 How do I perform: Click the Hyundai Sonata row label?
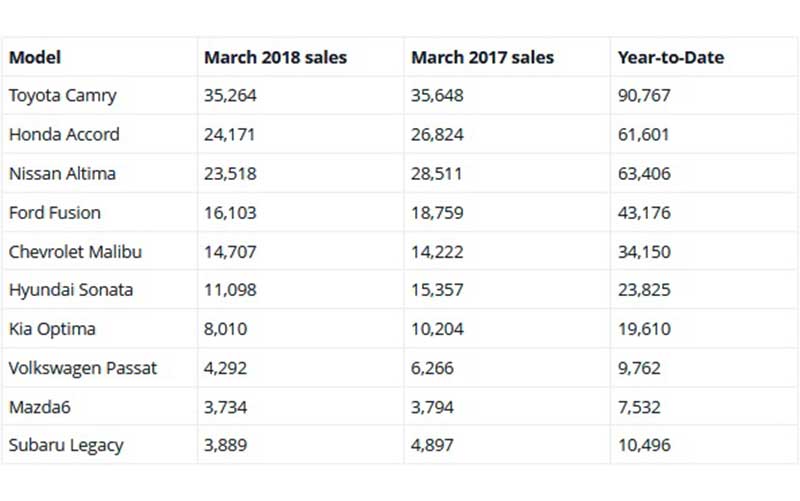pyautogui.click(x=71, y=291)
